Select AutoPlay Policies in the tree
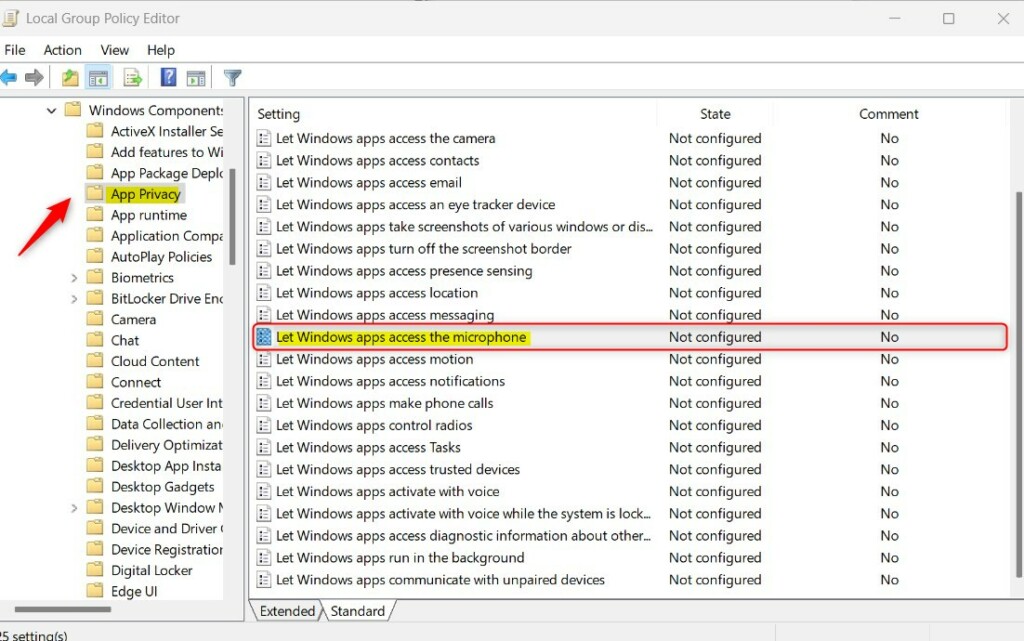Image resolution: width=1024 pixels, height=641 pixels. point(161,257)
